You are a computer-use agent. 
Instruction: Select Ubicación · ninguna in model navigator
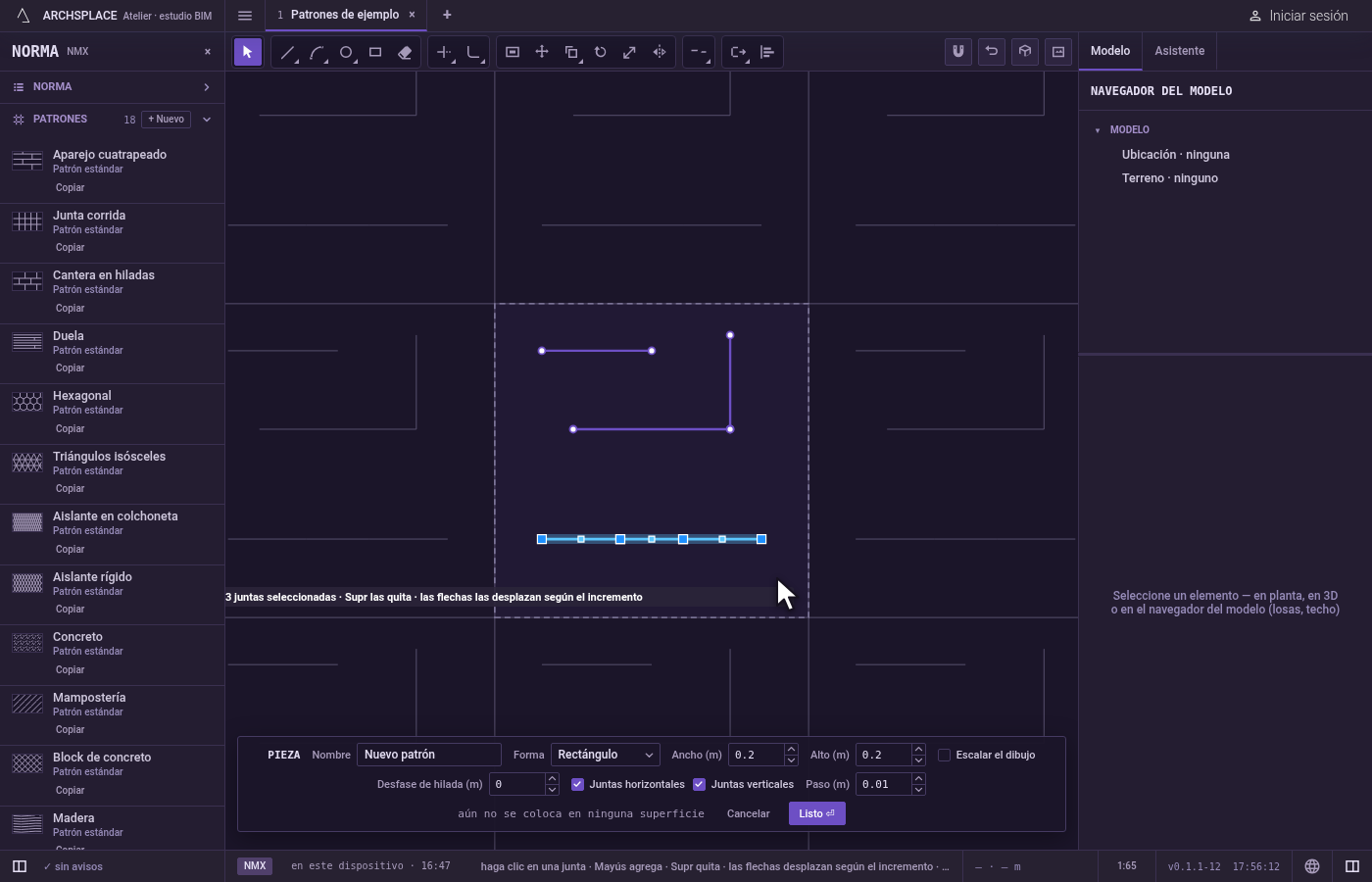click(1176, 155)
